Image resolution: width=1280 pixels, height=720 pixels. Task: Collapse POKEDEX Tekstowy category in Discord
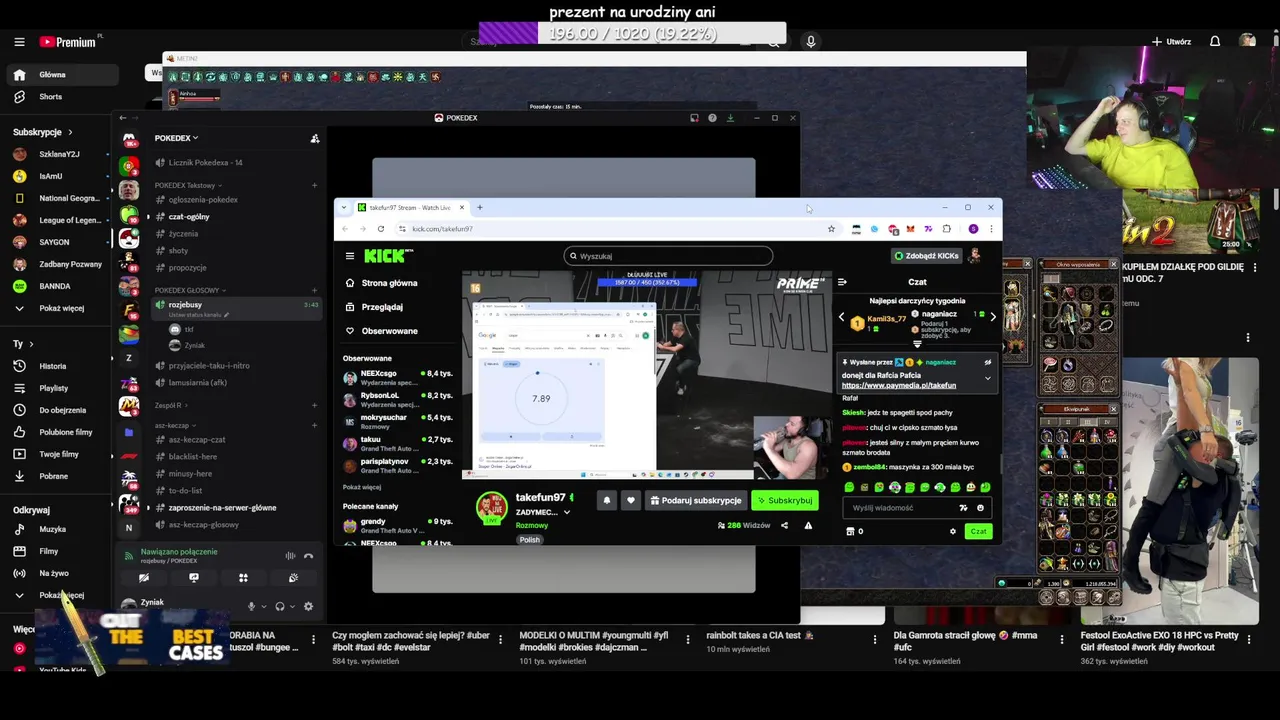188,185
